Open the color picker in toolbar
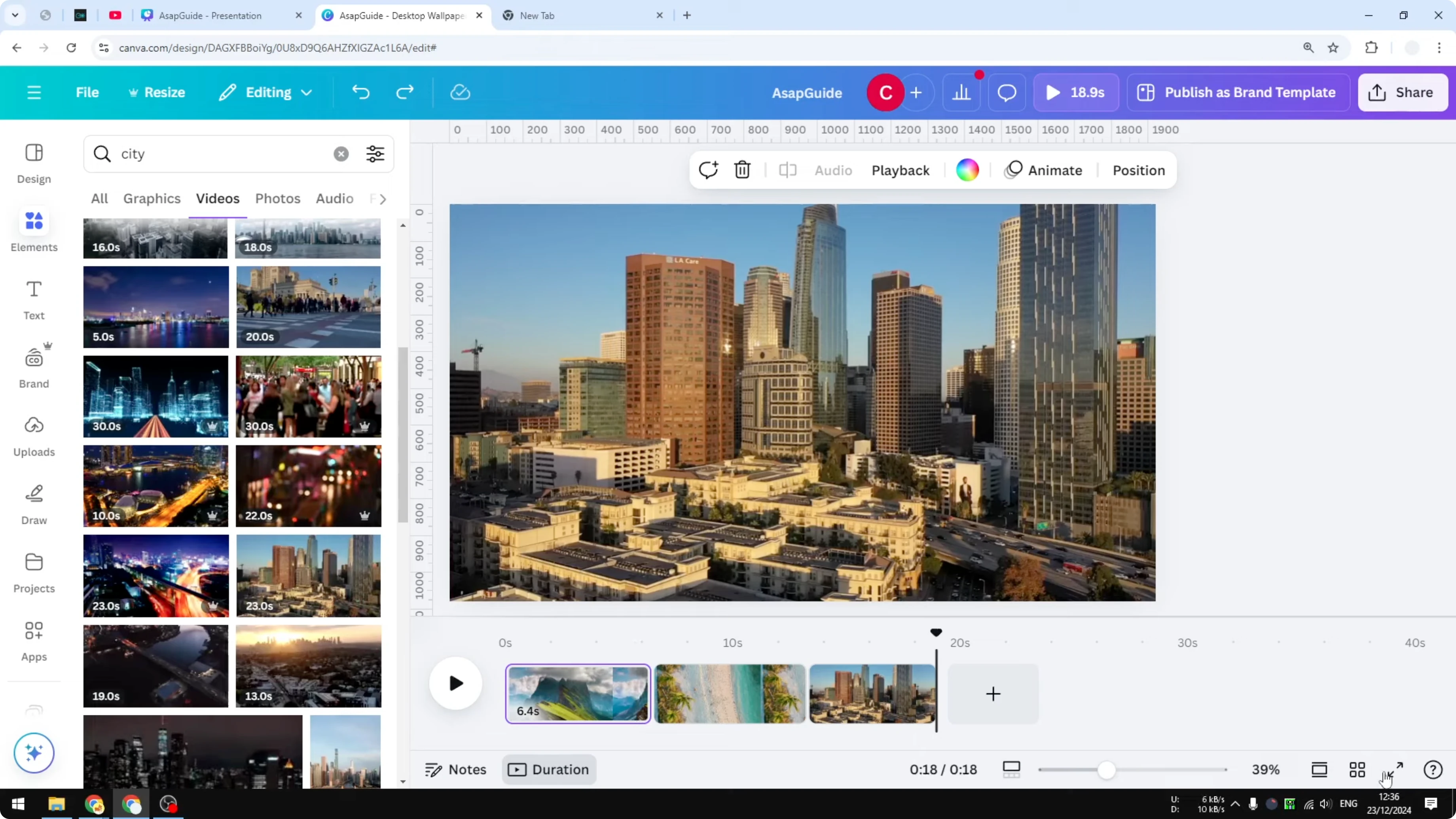Image resolution: width=1456 pixels, height=819 pixels. point(968,170)
